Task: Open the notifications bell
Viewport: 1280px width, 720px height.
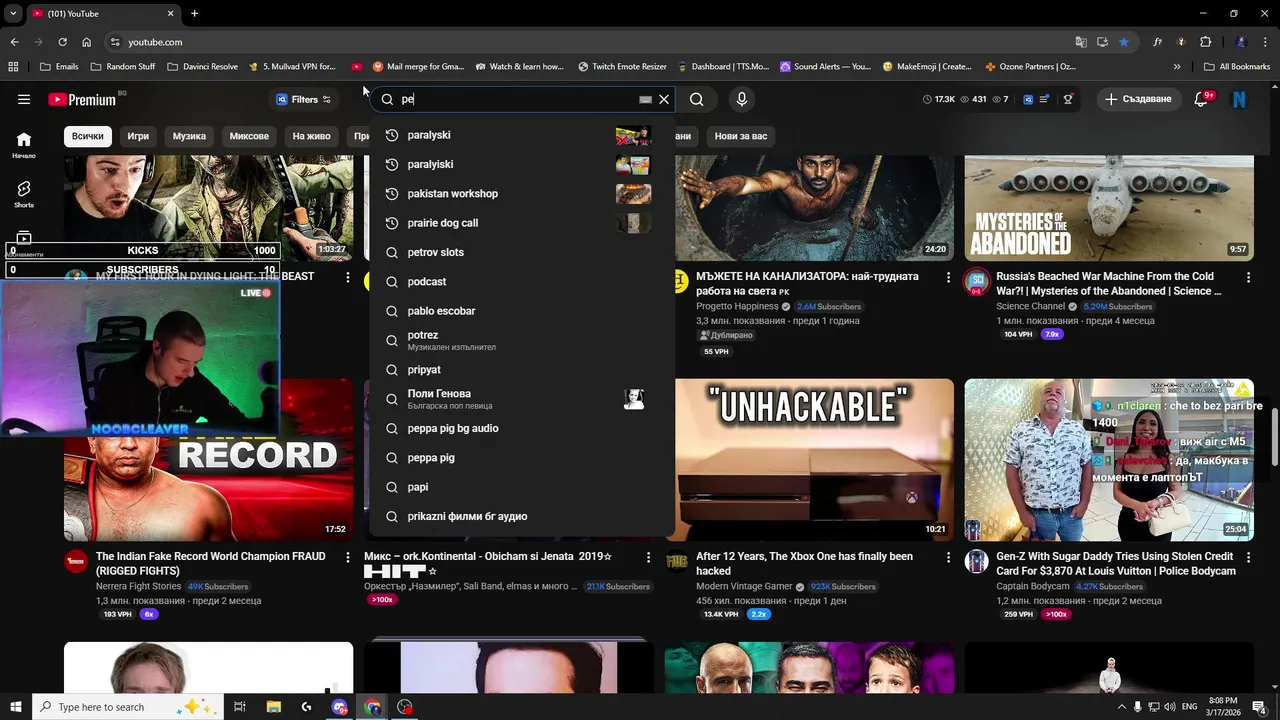Action: (x=1202, y=99)
